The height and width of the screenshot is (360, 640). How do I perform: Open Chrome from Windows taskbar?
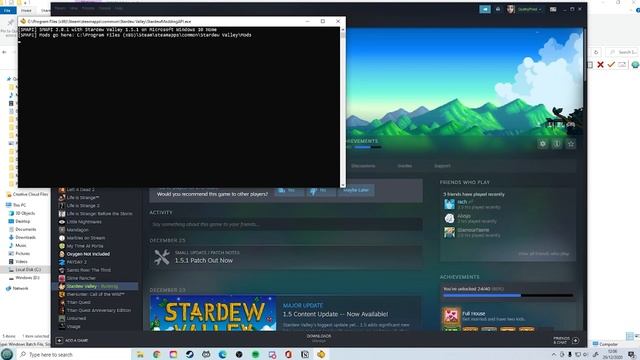coord(157,354)
